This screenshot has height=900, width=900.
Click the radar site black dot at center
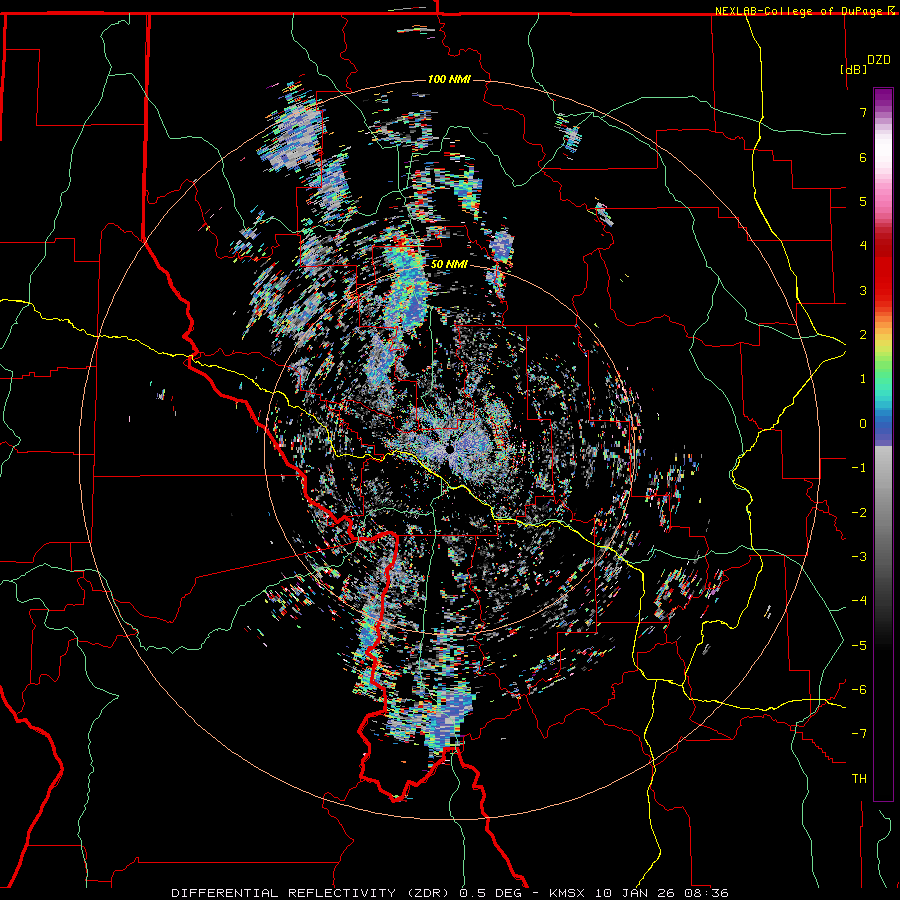pos(450,449)
